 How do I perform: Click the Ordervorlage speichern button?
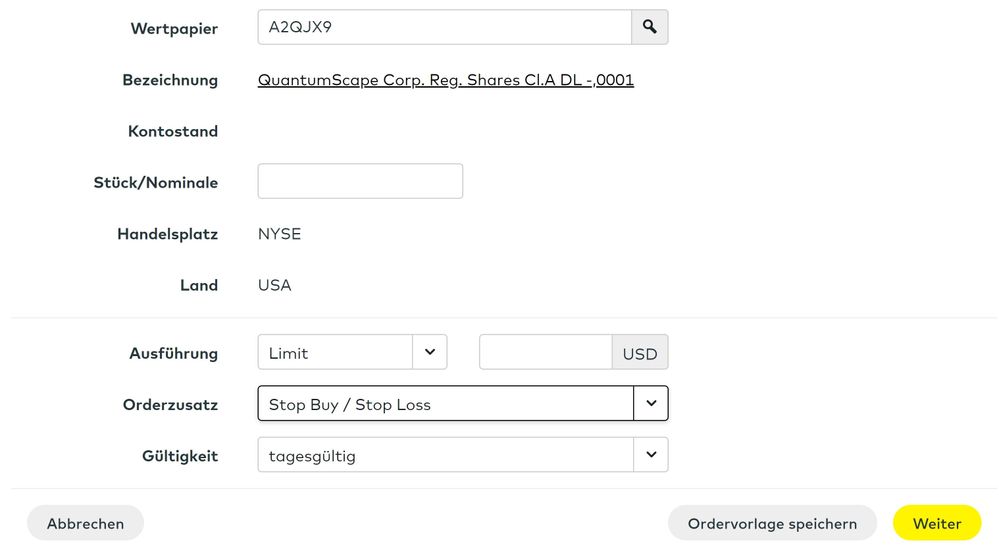click(772, 523)
